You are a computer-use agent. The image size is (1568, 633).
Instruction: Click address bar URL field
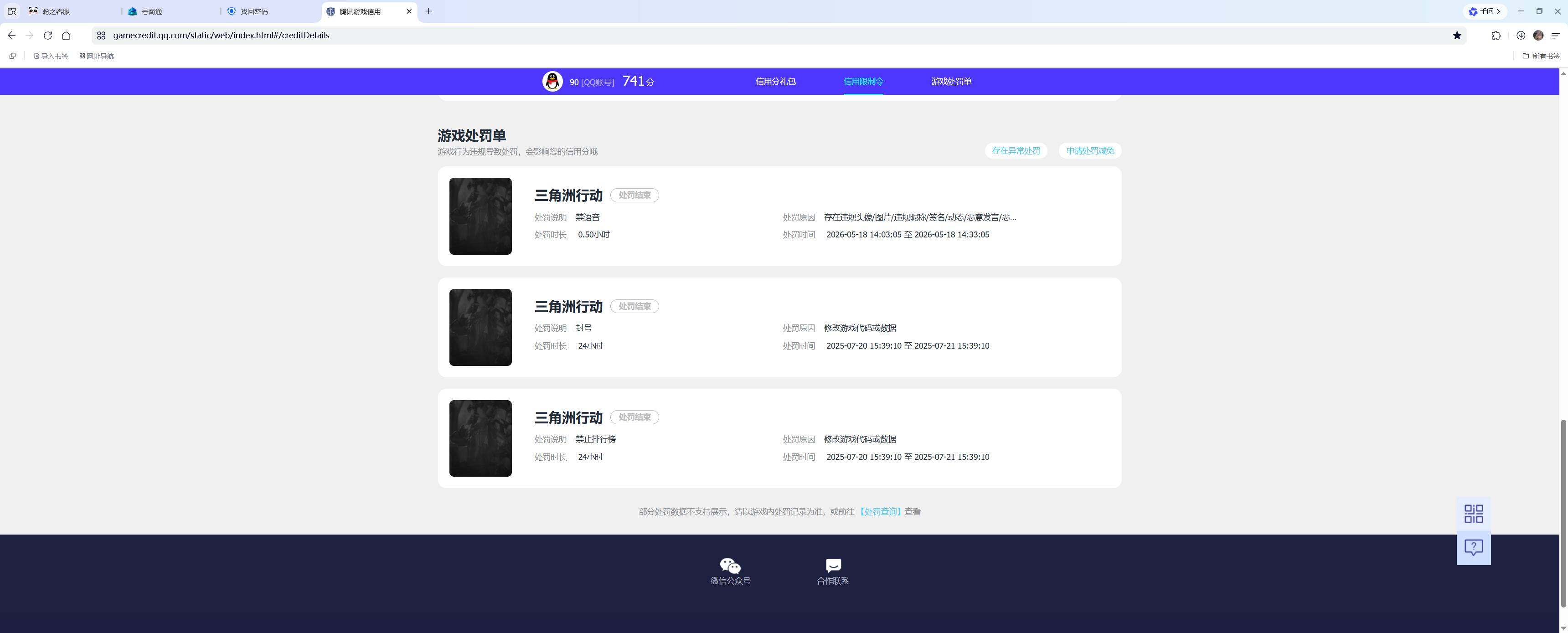click(779, 35)
